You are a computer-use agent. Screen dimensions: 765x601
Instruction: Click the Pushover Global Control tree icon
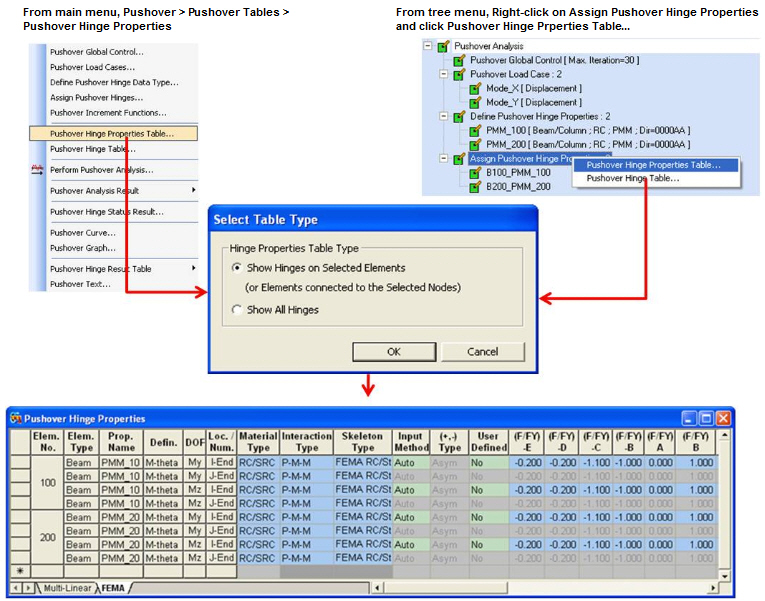[x=459, y=60]
